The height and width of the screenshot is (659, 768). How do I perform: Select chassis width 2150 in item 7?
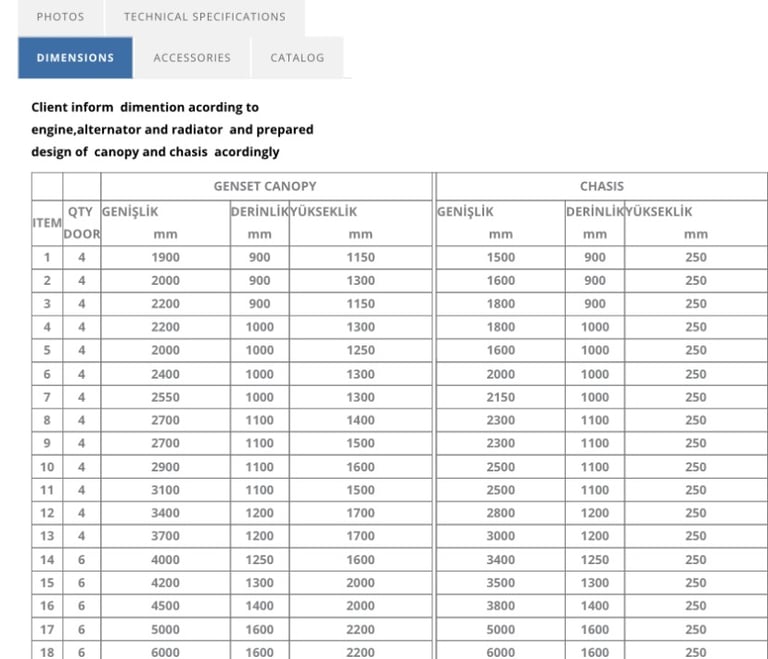501,397
